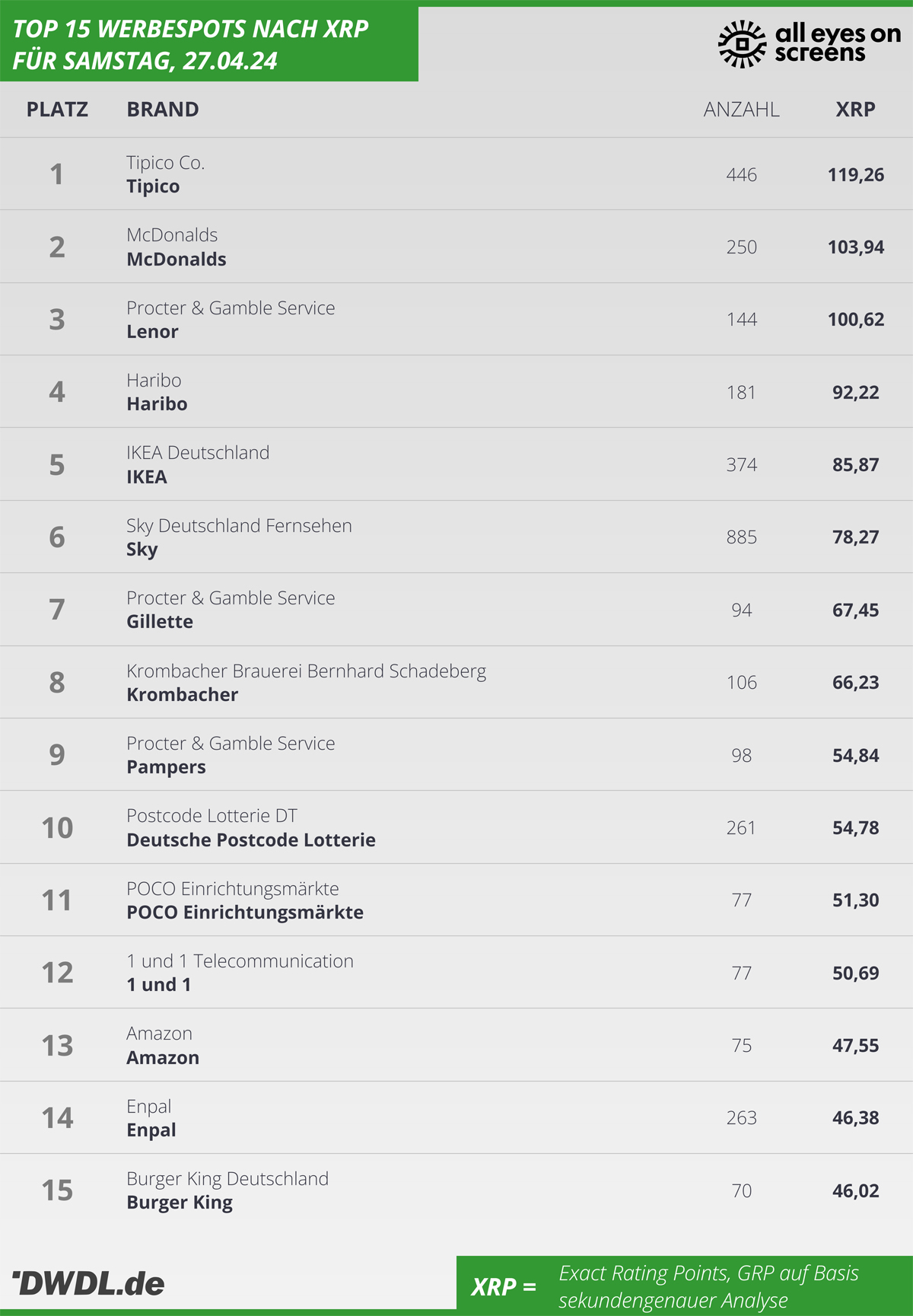913x1316 pixels.
Task: Click the Krombacher brand entry
Action: pyautogui.click(x=182, y=694)
